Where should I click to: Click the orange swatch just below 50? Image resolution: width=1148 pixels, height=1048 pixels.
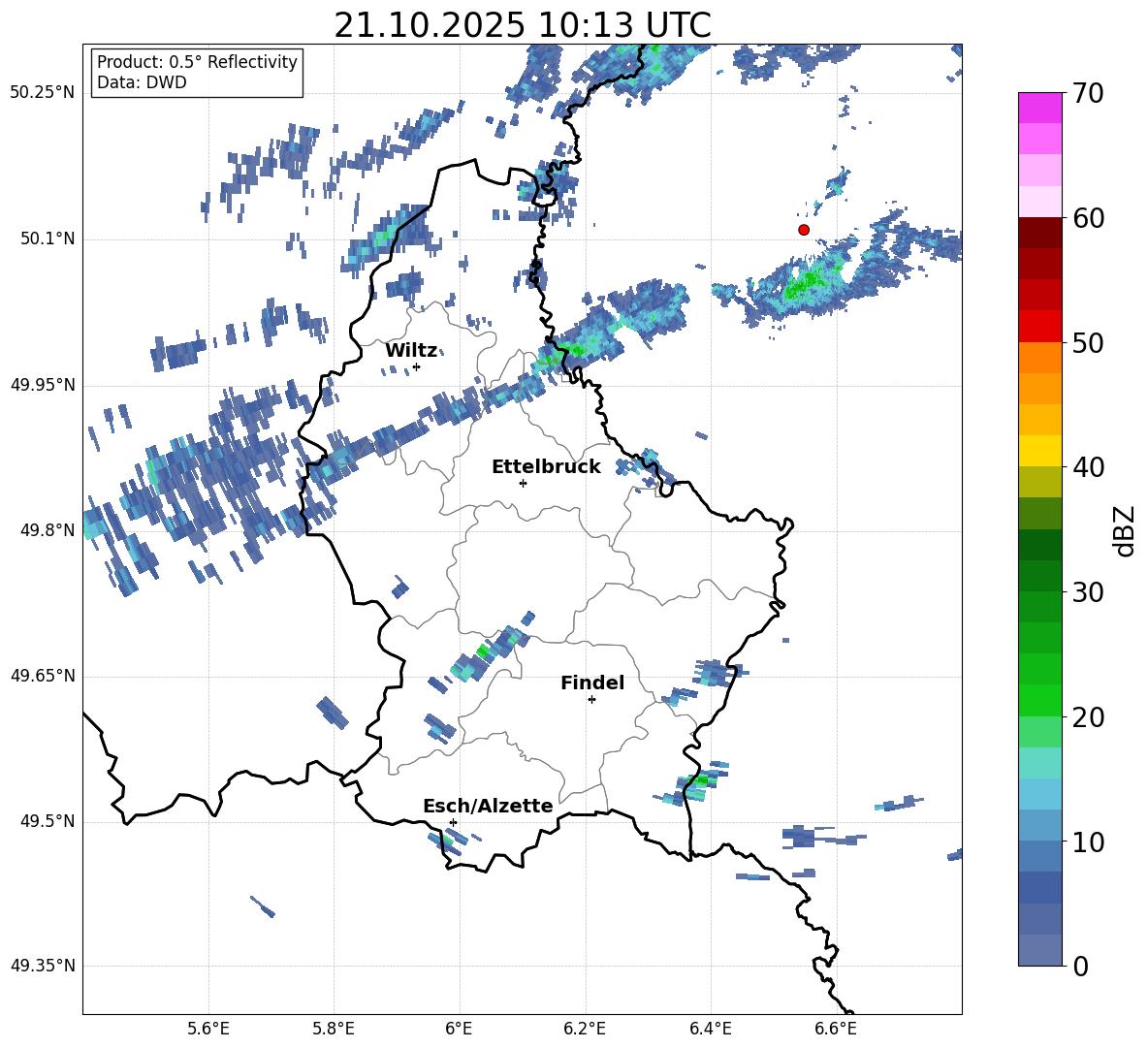click(x=1039, y=358)
